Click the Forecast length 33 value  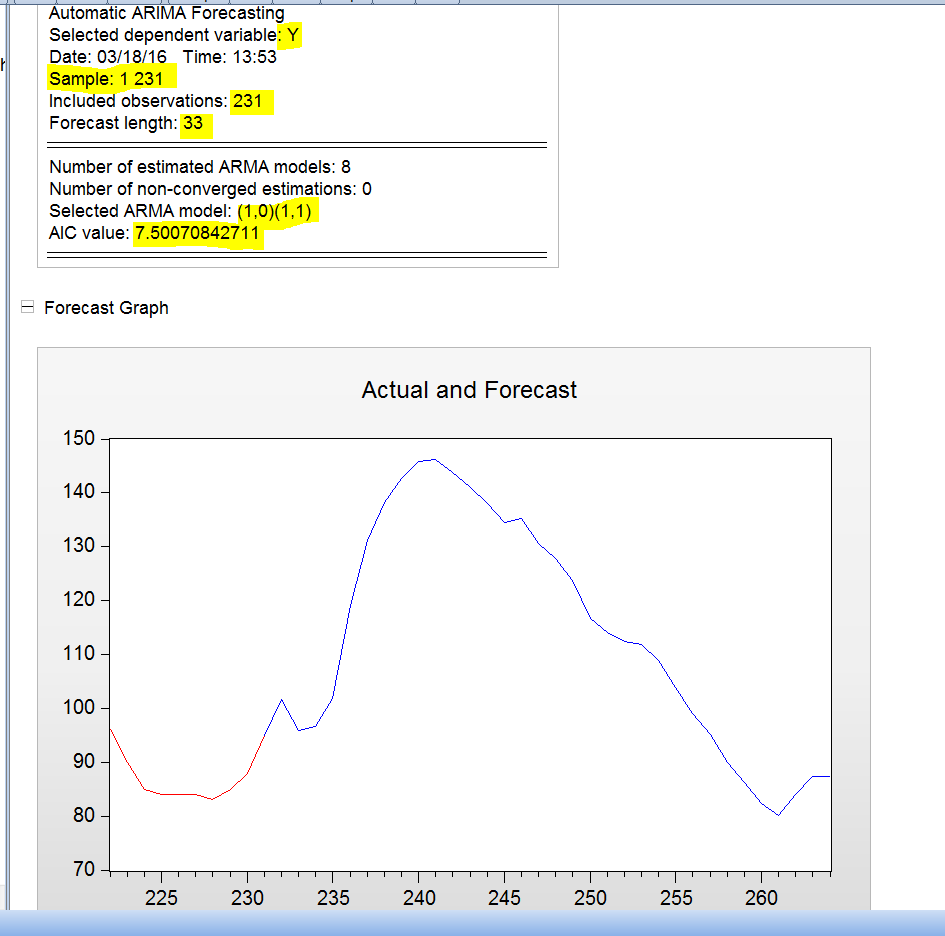point(193,123)
